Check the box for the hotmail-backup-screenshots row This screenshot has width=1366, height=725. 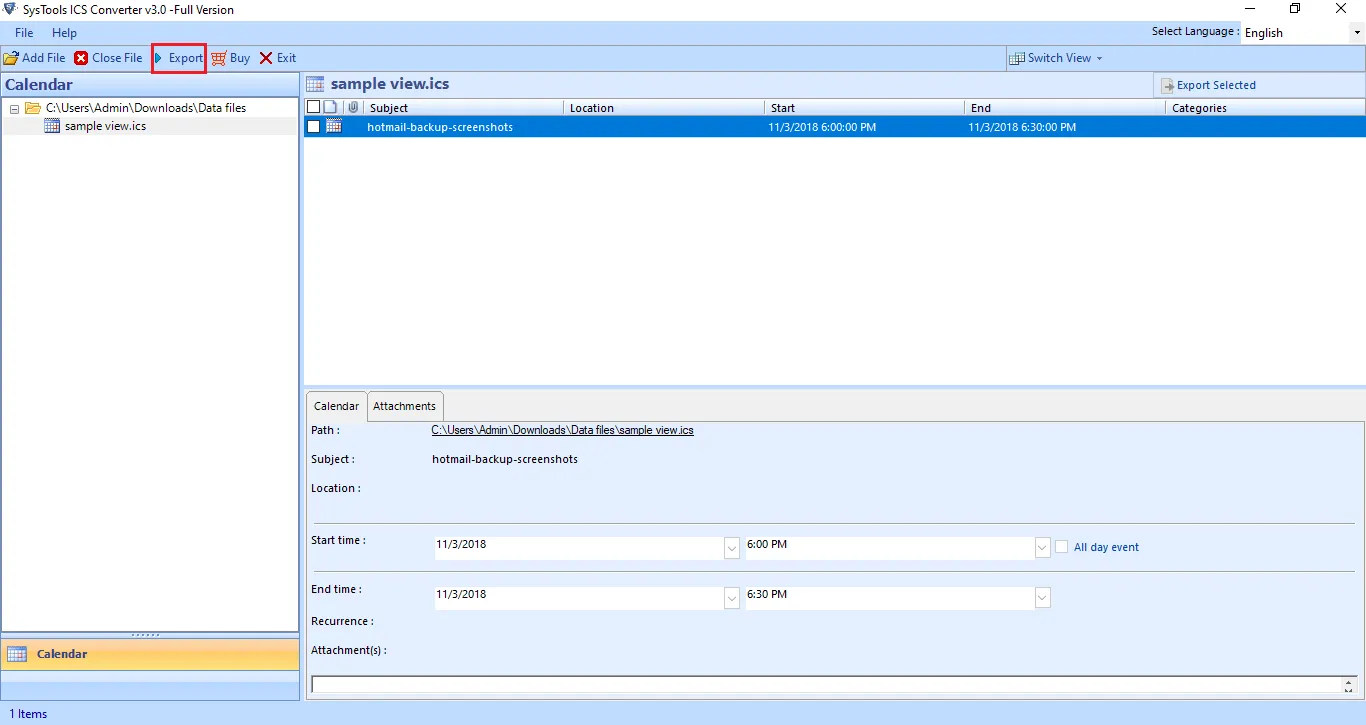click(314, 127)
